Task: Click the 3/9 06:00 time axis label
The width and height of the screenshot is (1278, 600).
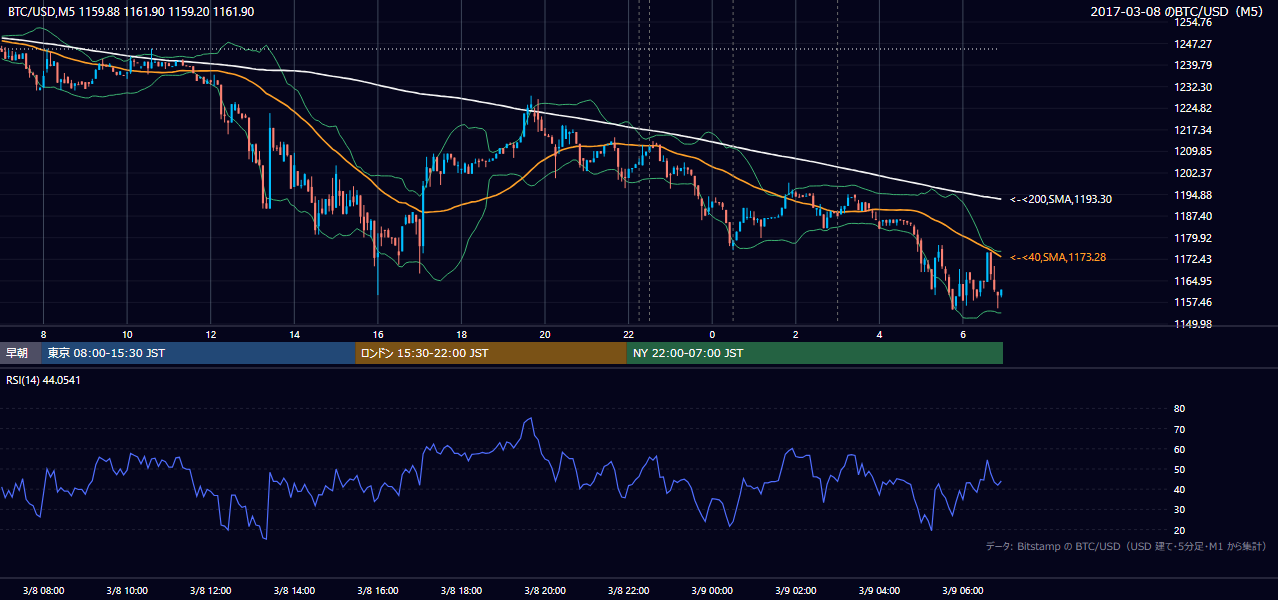Action: point(962,590)
